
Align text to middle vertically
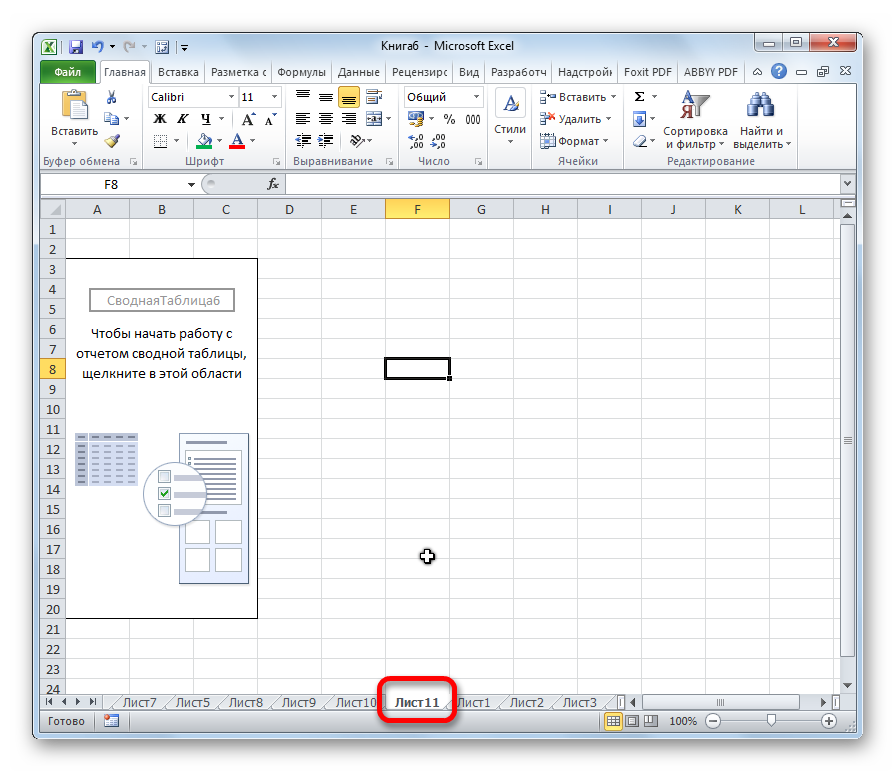pos(326,97)
